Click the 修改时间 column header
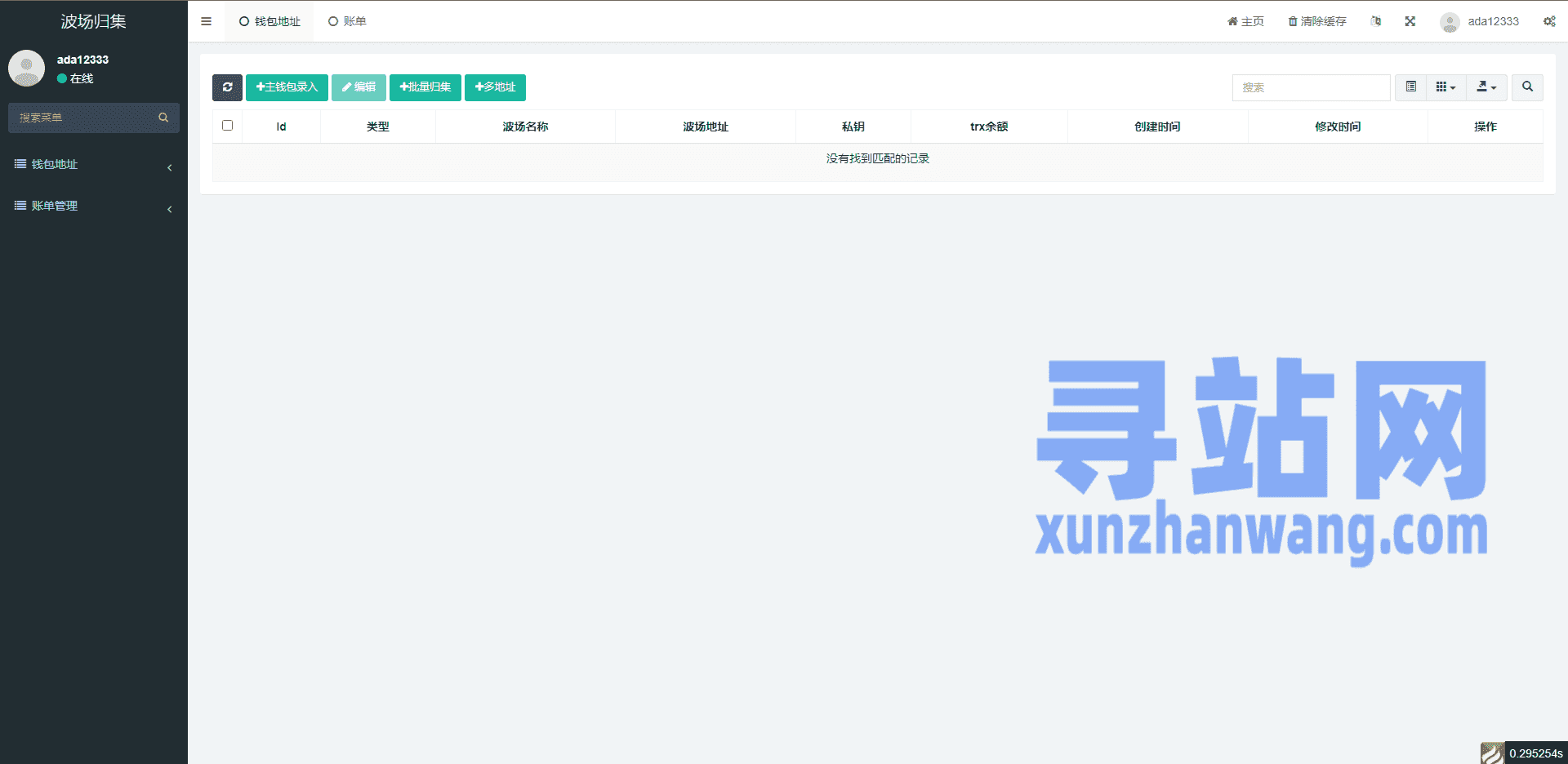The height and width of the screenshot is (764, 1568). click(1338, 127)
